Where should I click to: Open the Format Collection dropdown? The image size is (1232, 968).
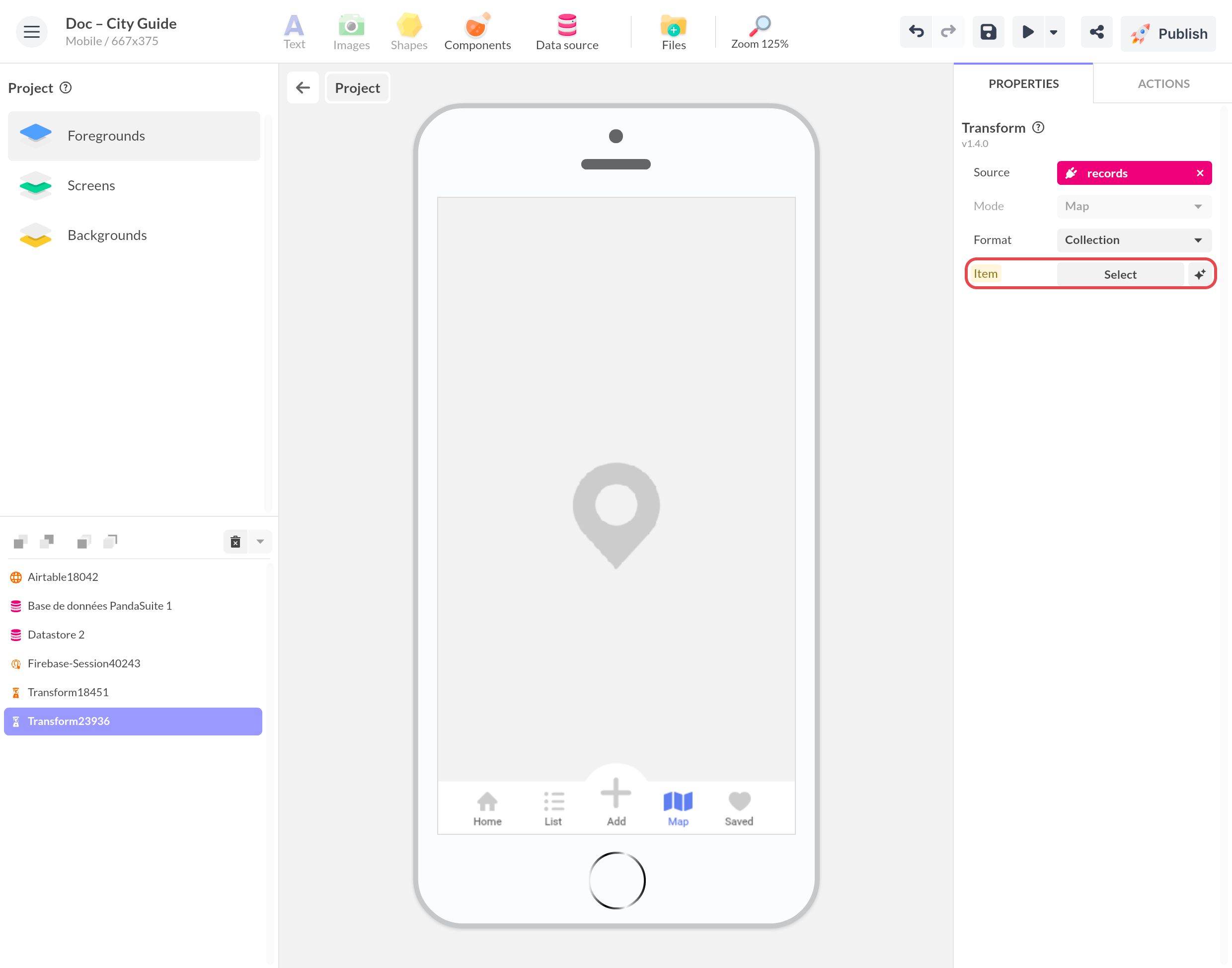(1134, 241)
